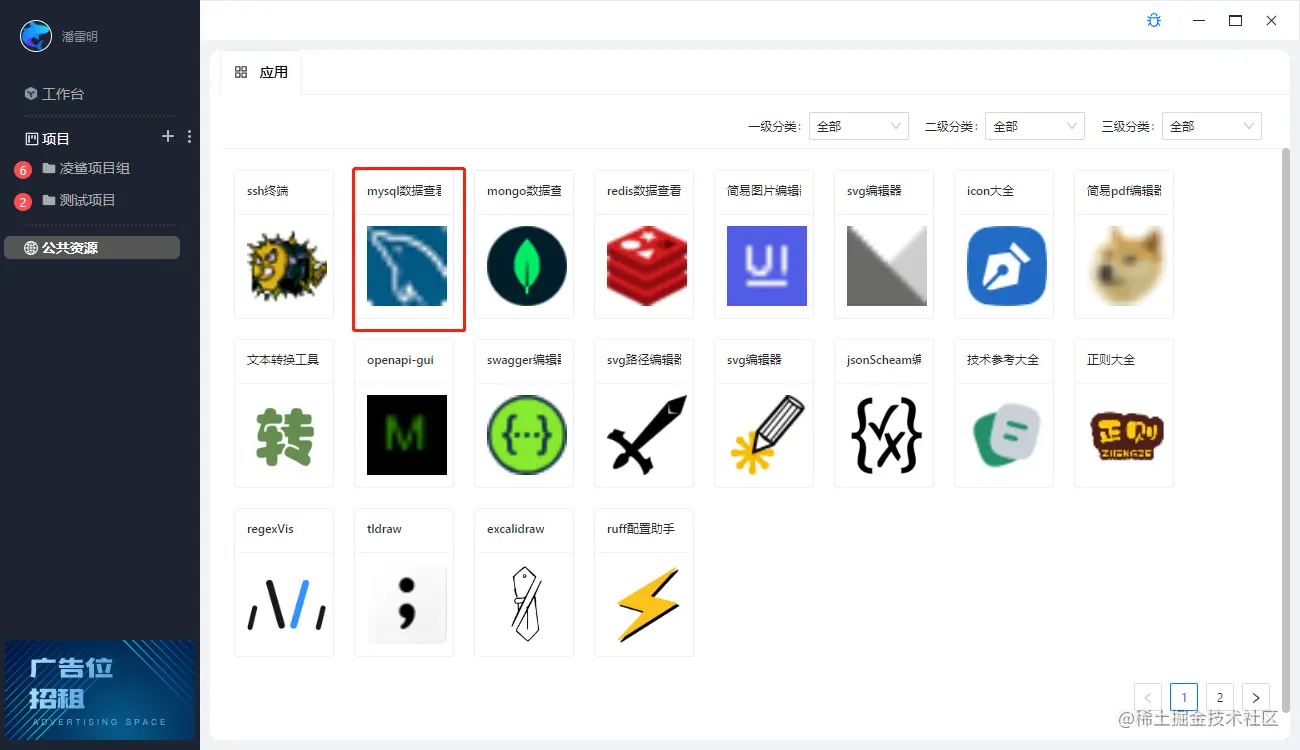Select 项目 section header
The image size is (1300, 750).
(x=47, y=138)
